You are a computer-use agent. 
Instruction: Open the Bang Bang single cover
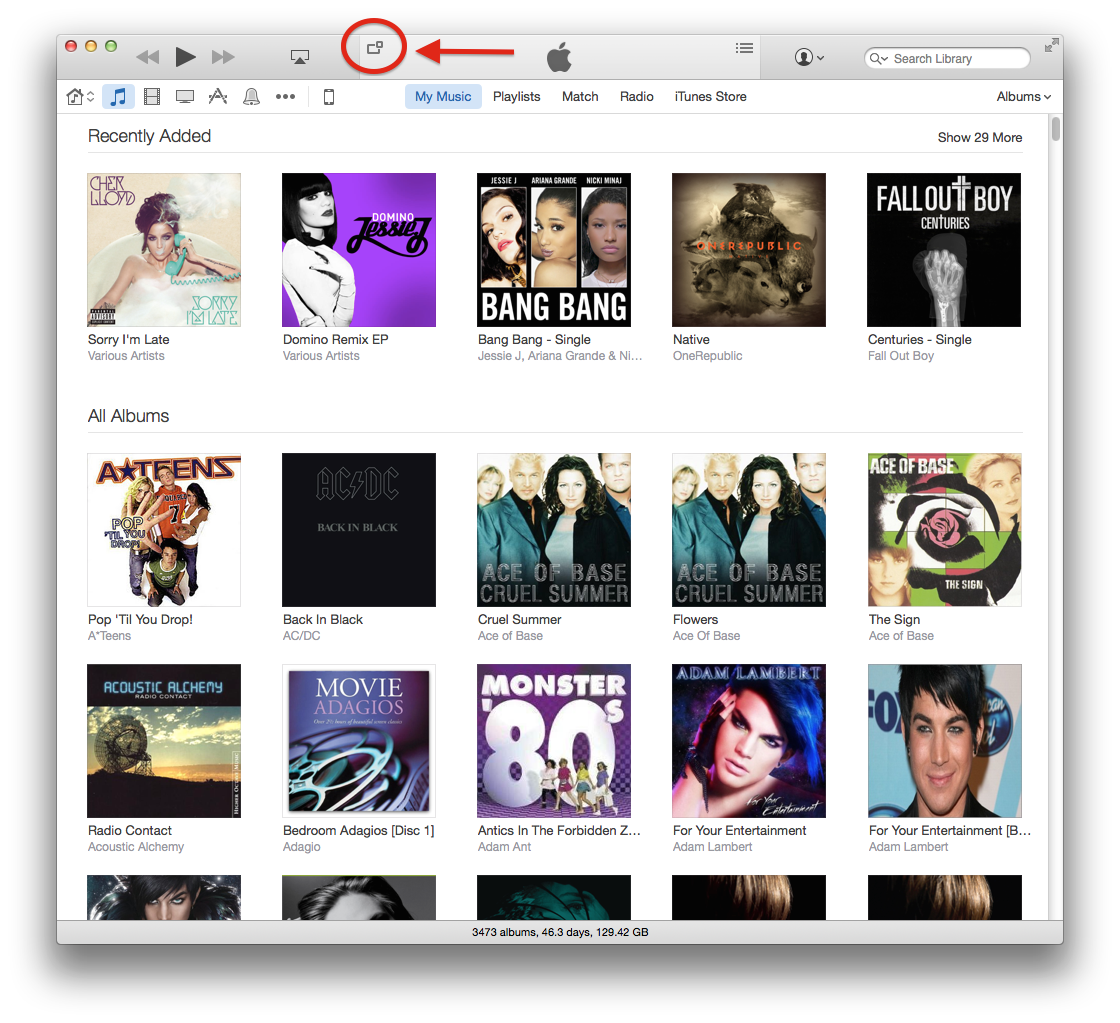(x=554, y=250)
